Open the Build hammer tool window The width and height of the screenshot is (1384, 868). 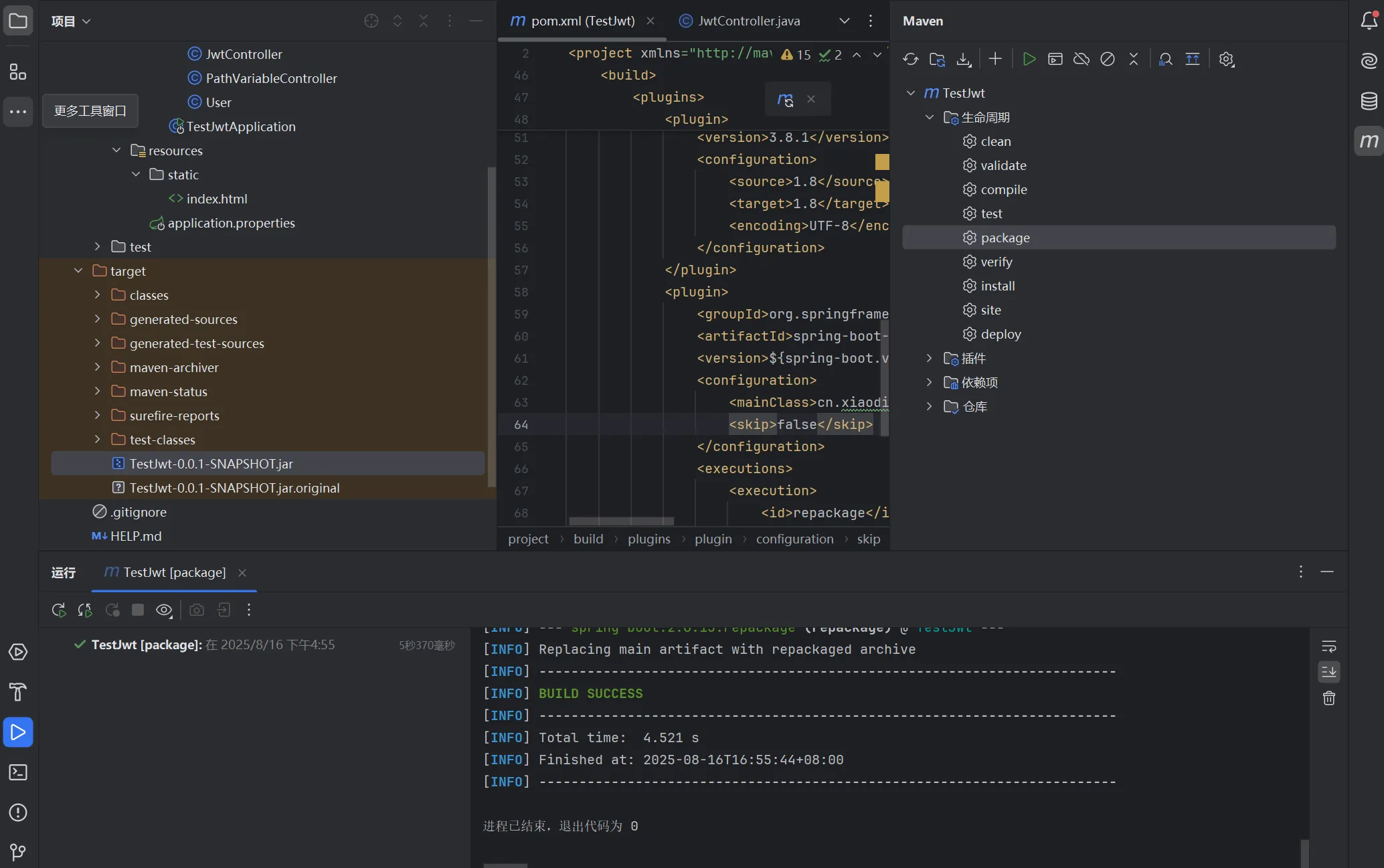(18, 691)
